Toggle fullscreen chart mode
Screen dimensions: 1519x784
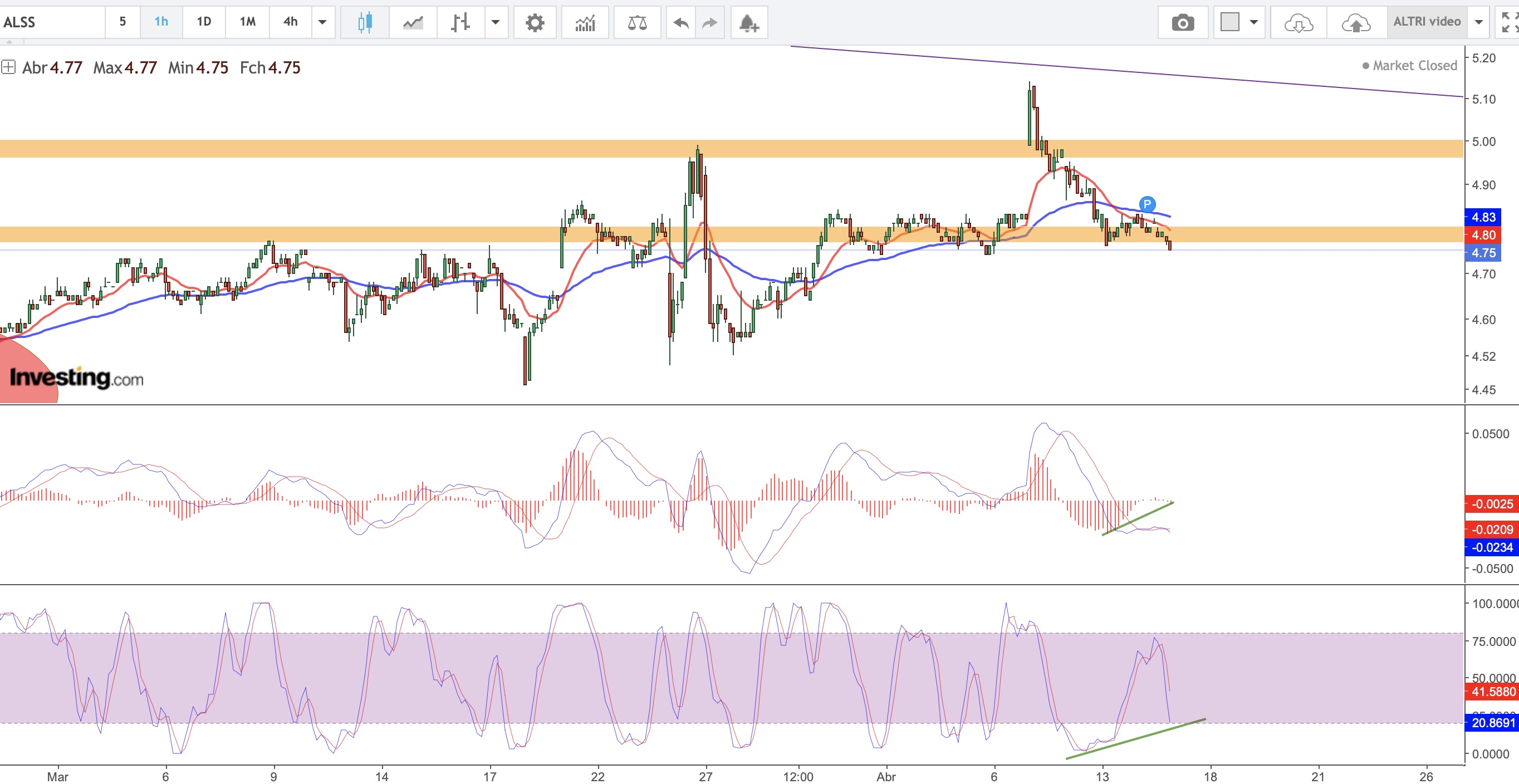(1509, 22)
